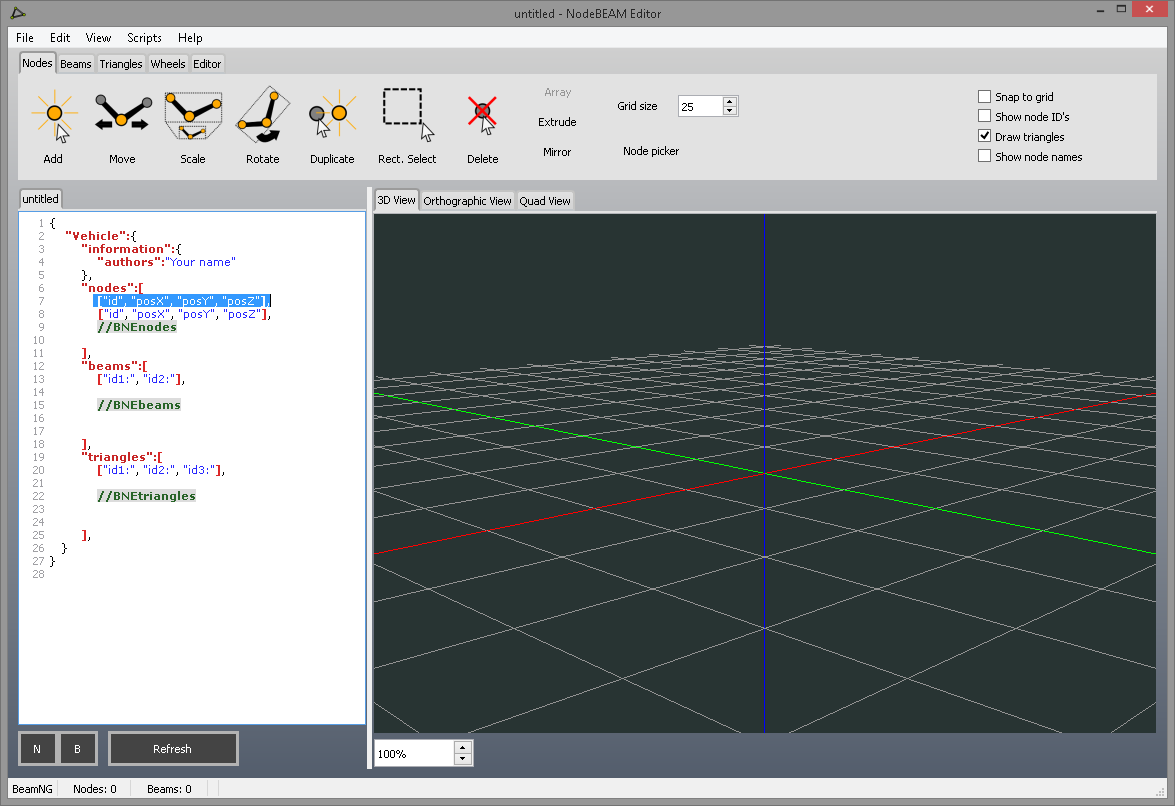1175x806 pixels.
Task: Click the "triangles":[ line in code
Action: tap(121, 457)
